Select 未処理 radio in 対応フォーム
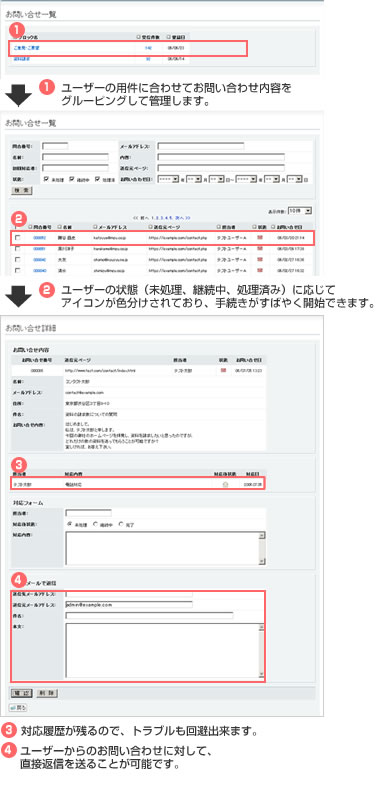This screenshot has width=380, height=790. click(70, 524)
